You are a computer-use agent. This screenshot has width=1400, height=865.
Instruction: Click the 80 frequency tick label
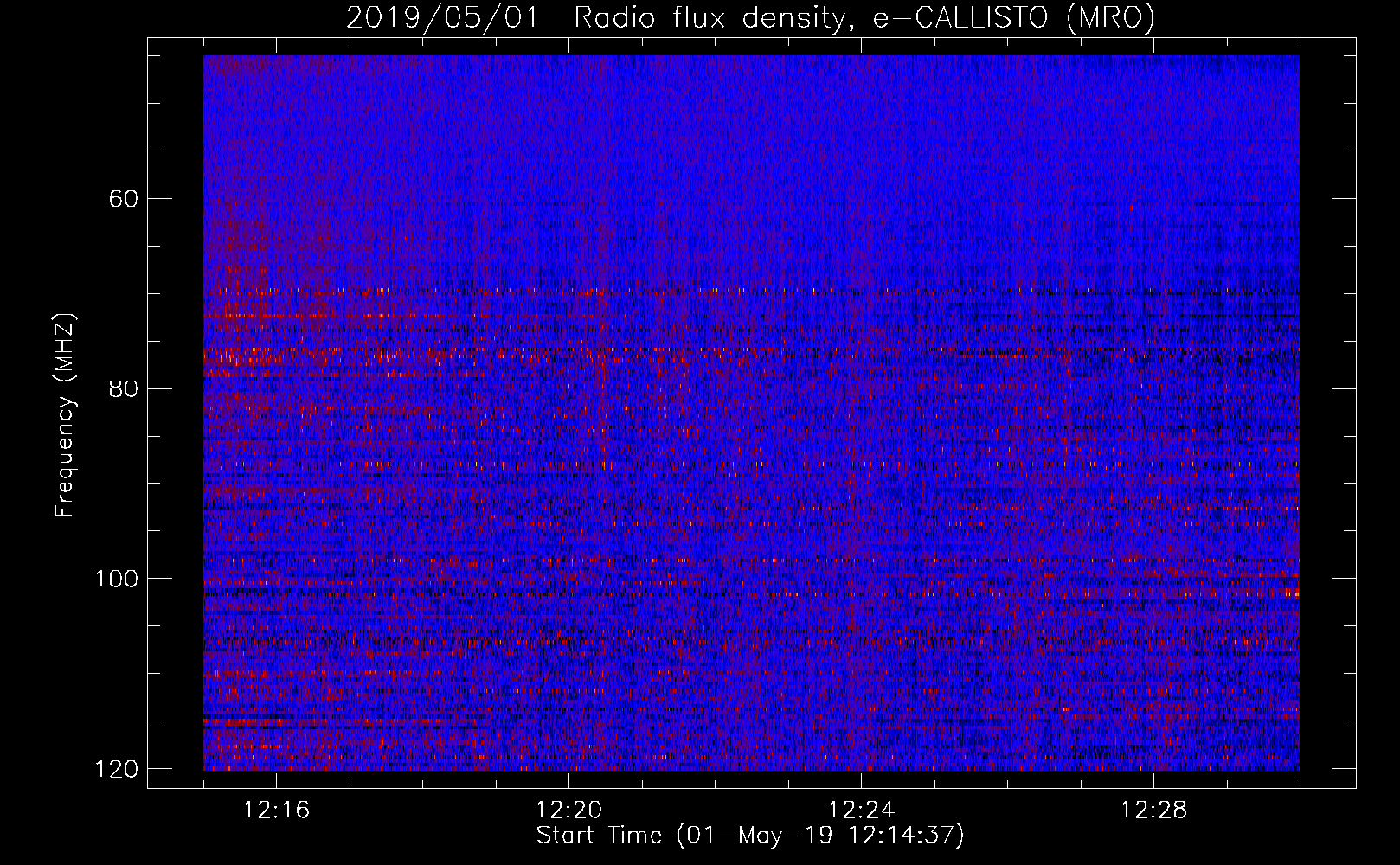[123, 388]
